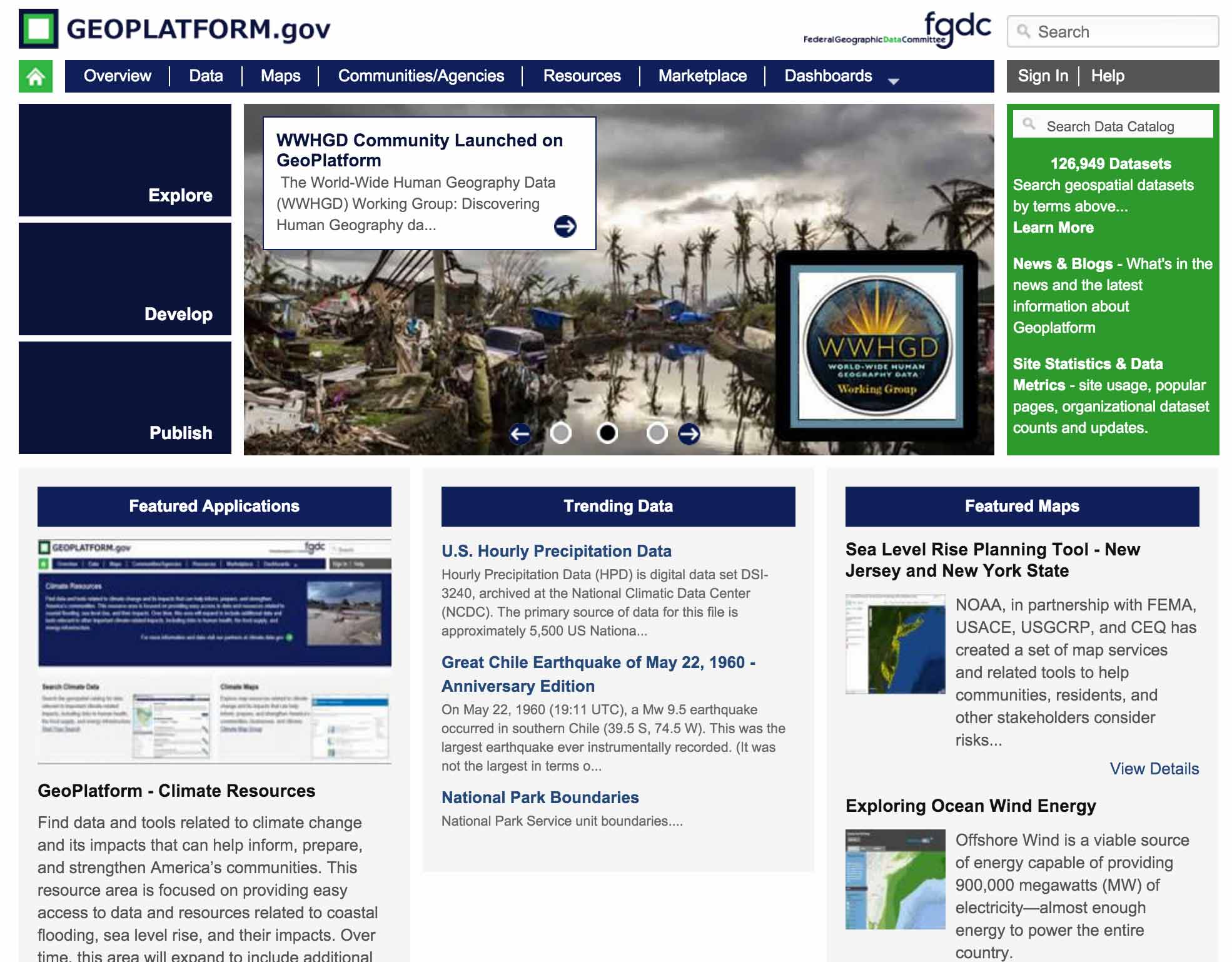Click the Help link
This screenshot has width=1232, height=962.
[x=1108, y=76]
